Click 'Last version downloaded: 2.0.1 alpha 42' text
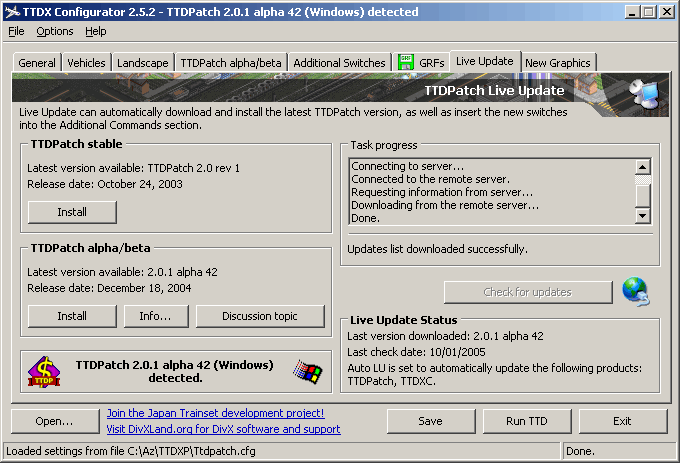680x463 pixels. pos(445,336)
